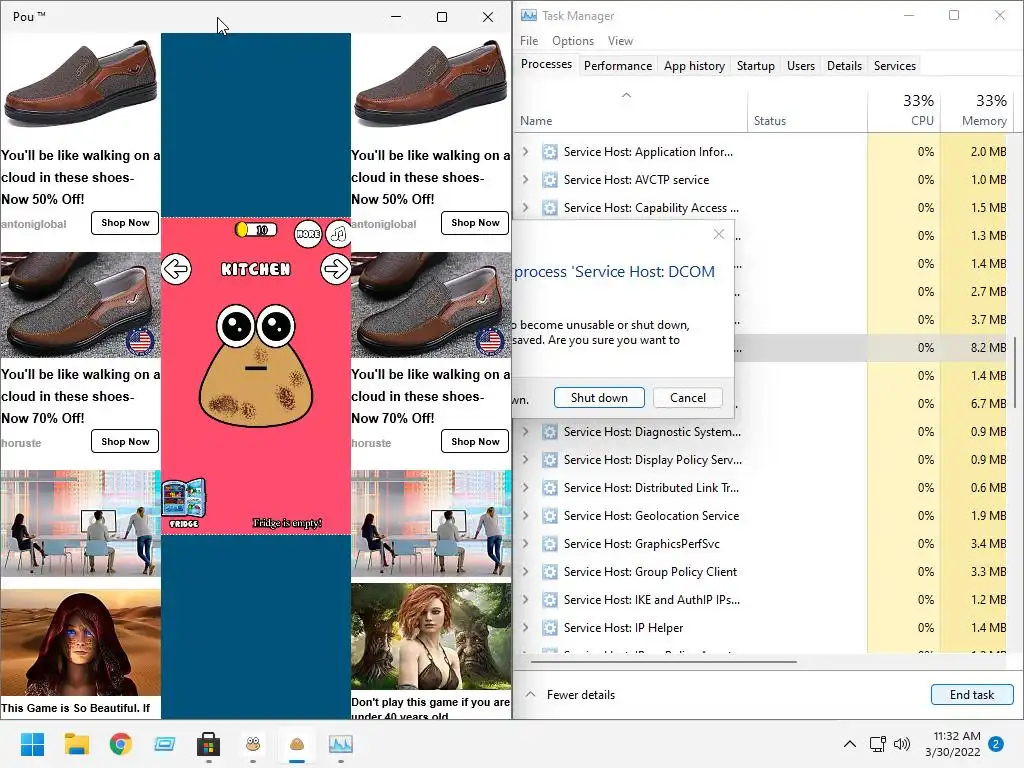
Task: Expand Service Host: Geolocation Service row
Action: 526,516
